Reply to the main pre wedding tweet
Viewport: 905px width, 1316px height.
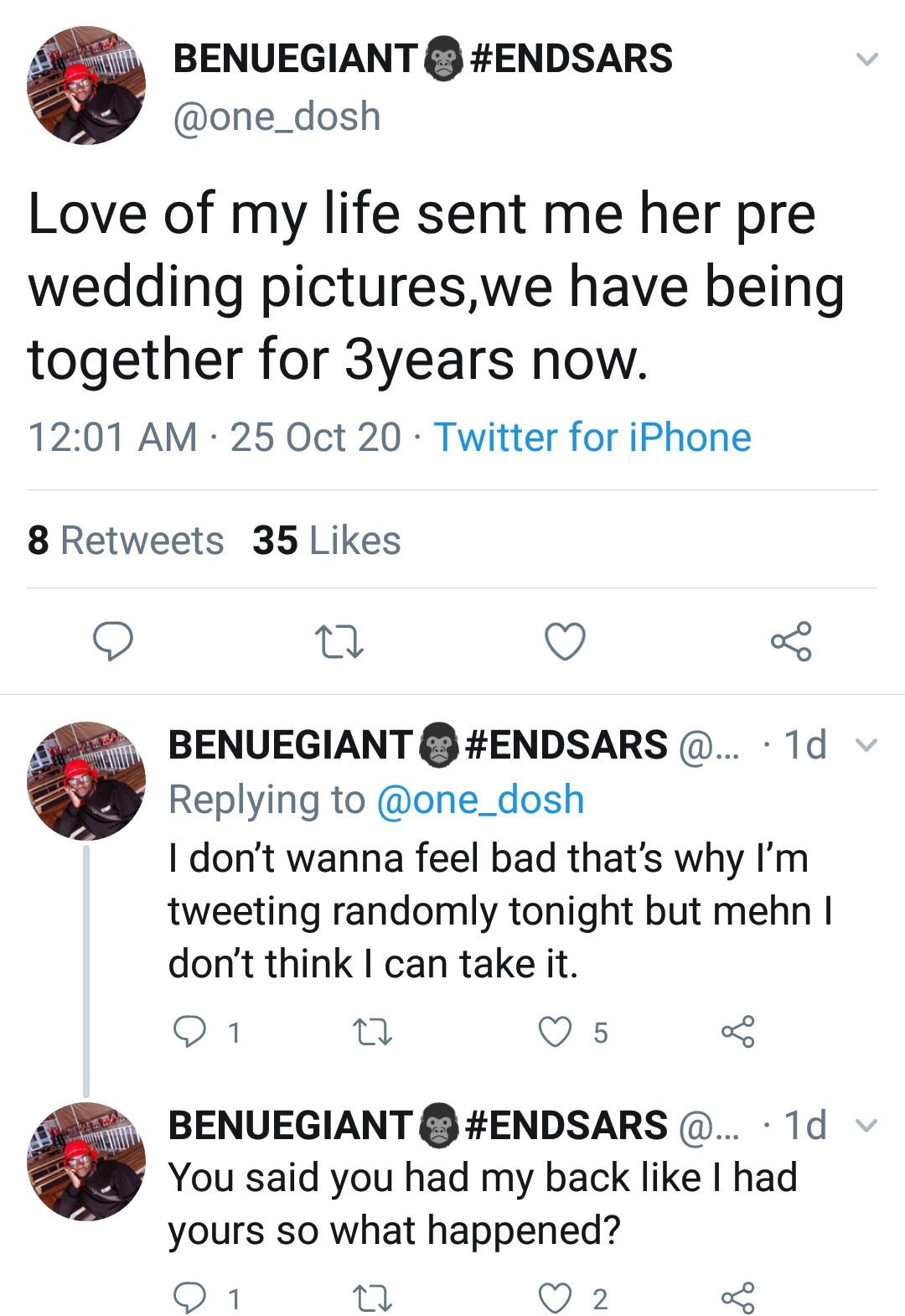pos(112,642)
